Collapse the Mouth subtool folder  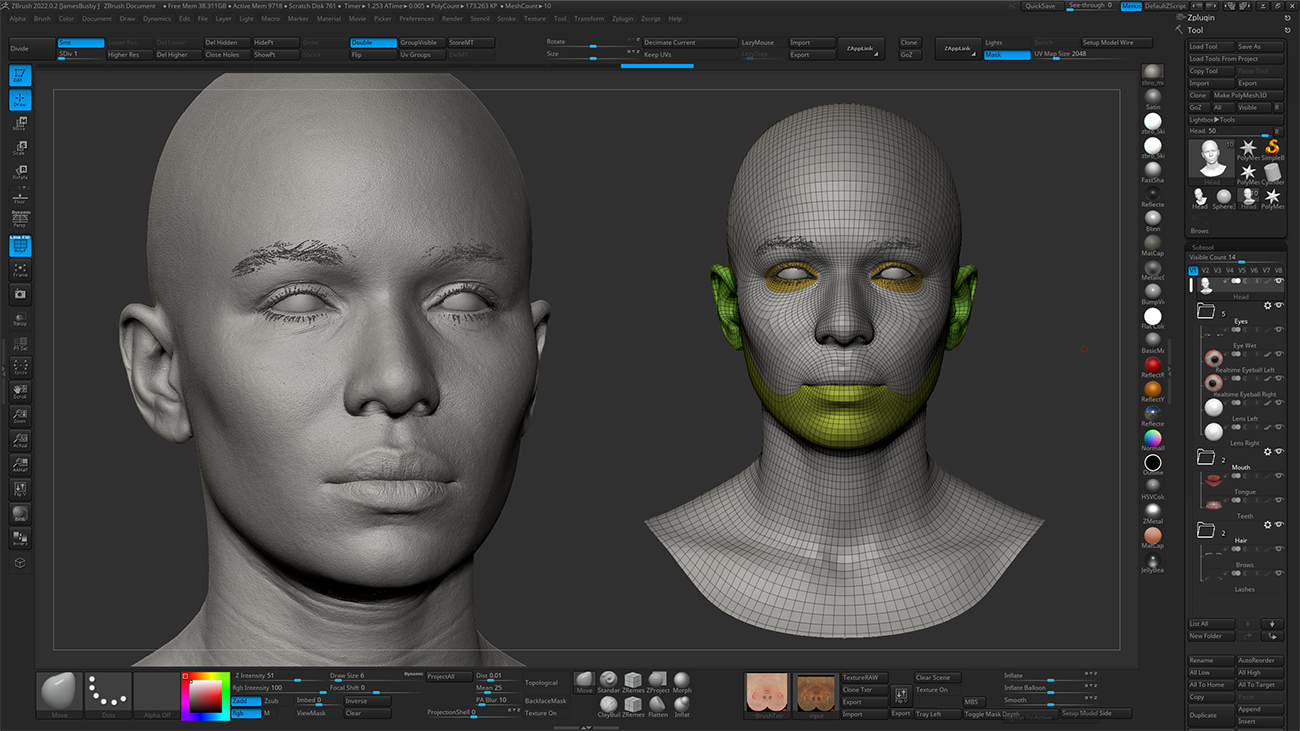coord(1205,458)
